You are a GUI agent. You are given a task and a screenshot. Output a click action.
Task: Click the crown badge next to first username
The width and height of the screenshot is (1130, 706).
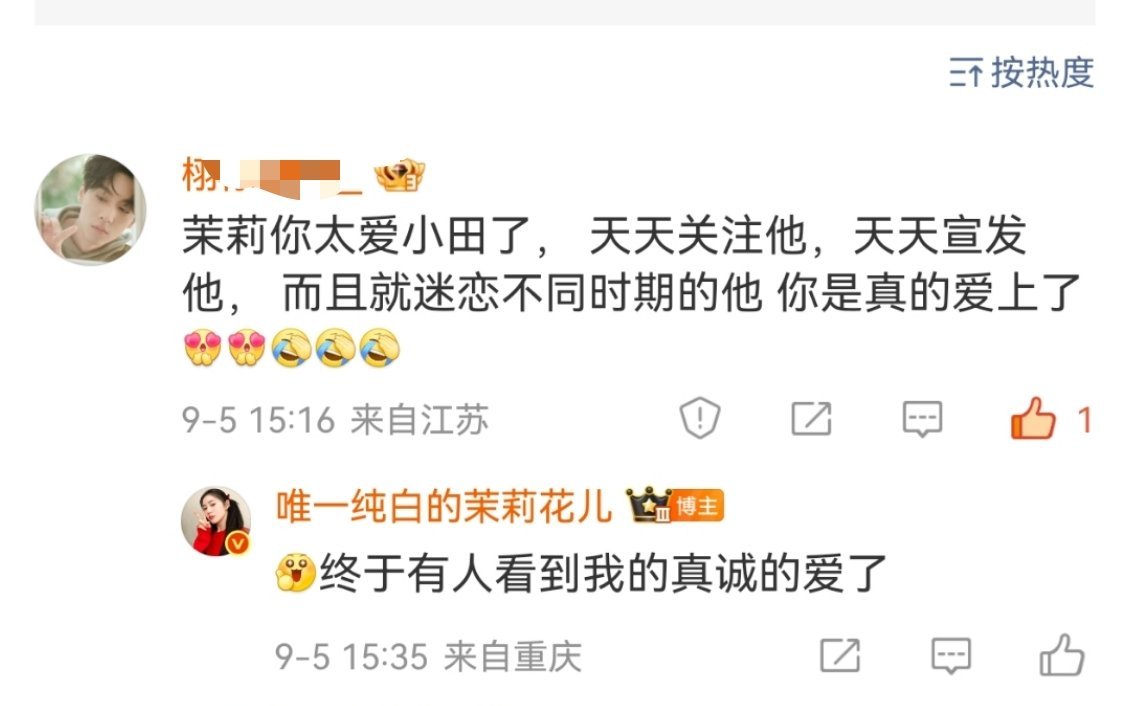[x=399, y=175]
